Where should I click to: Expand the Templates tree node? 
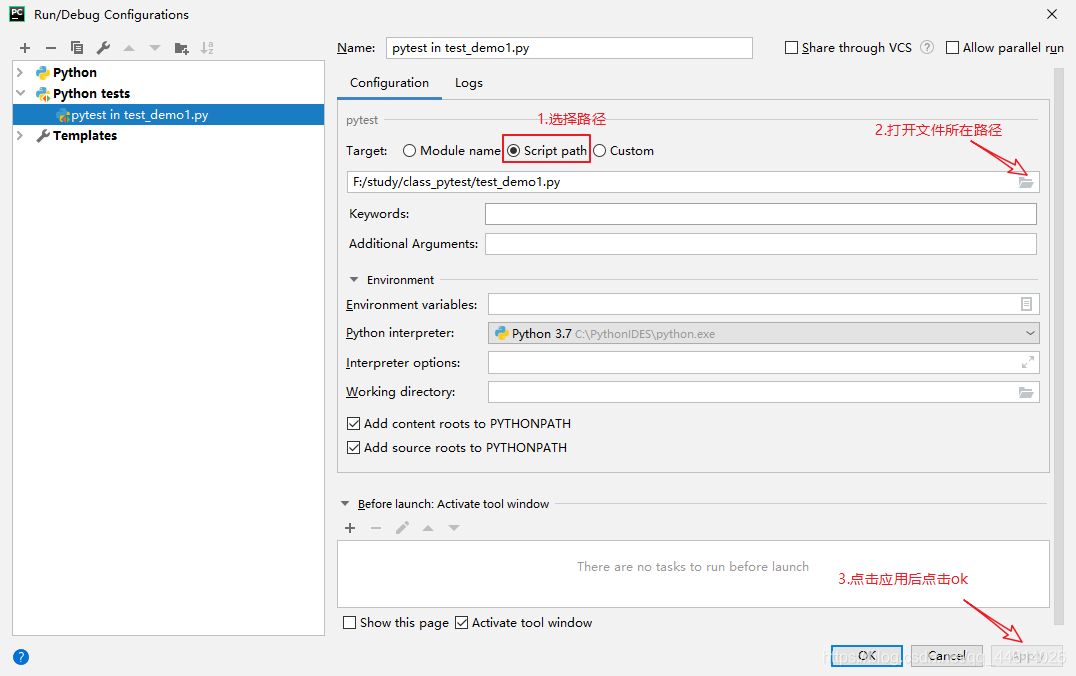pyautogui.click(x=20, y=136)
